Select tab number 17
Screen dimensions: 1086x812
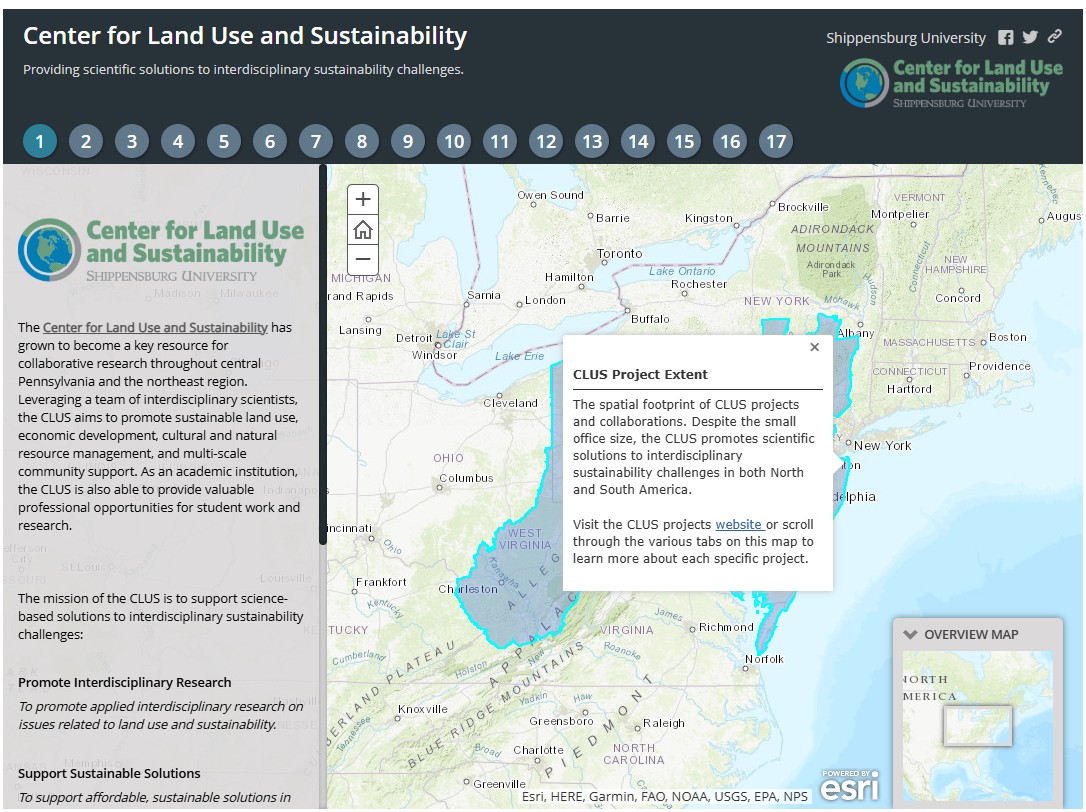pyautogui.click(x=776, y=142)
